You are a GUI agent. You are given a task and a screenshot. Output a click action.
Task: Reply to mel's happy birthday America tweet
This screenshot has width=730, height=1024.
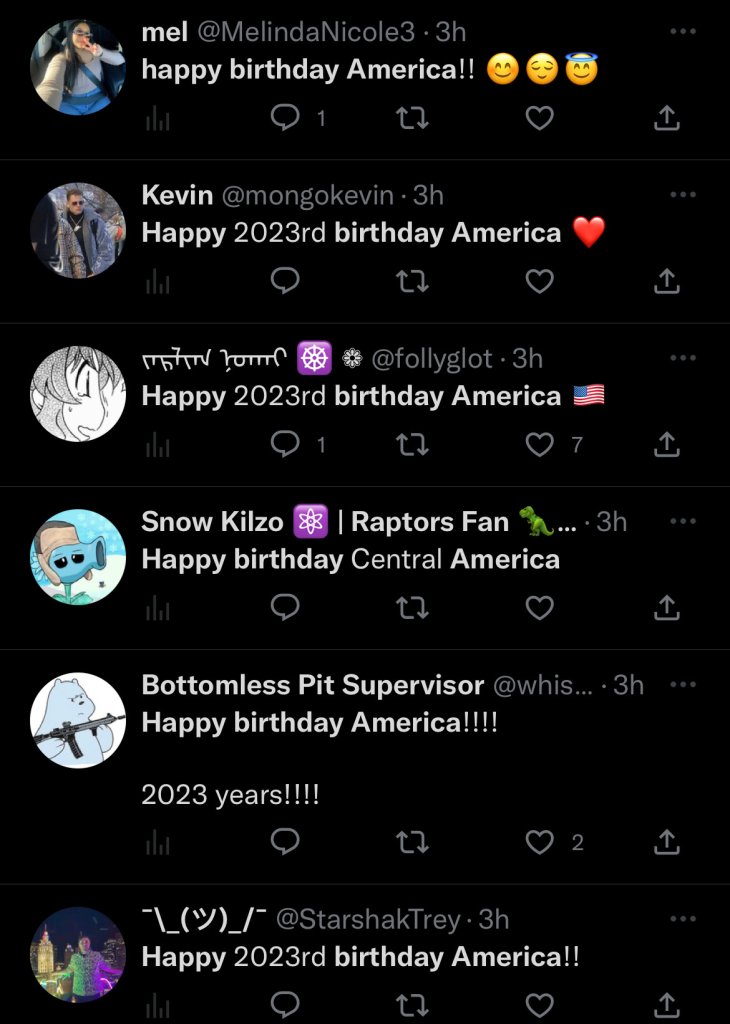(x=286, y=119)
